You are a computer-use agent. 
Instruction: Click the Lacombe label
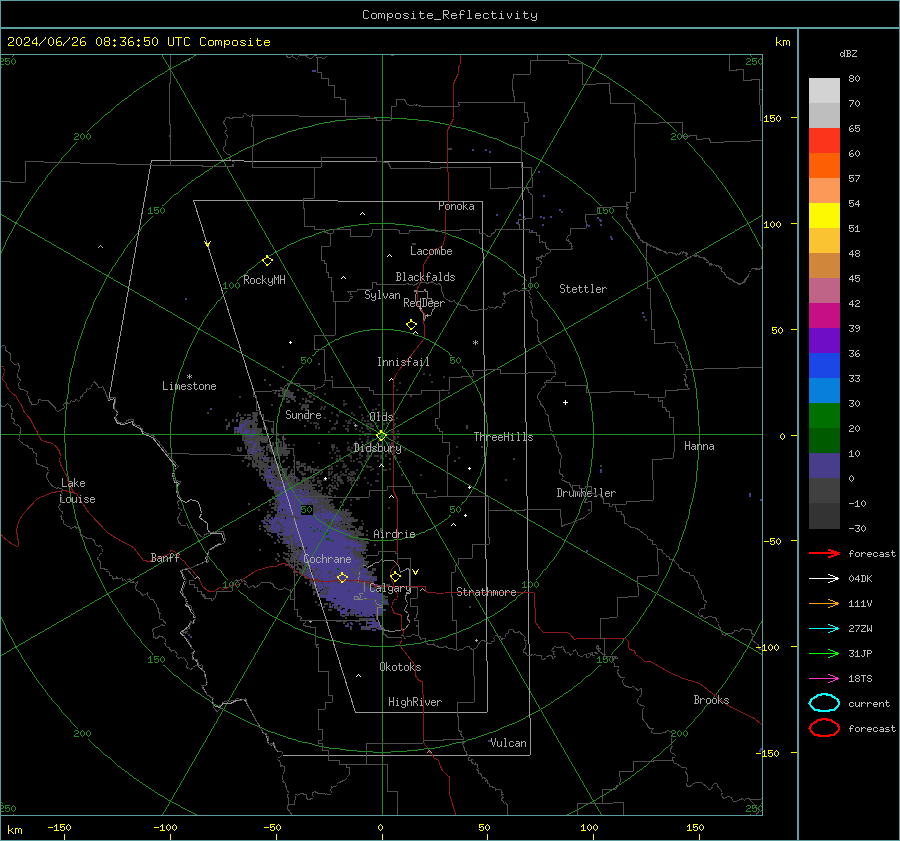[431, 251]
